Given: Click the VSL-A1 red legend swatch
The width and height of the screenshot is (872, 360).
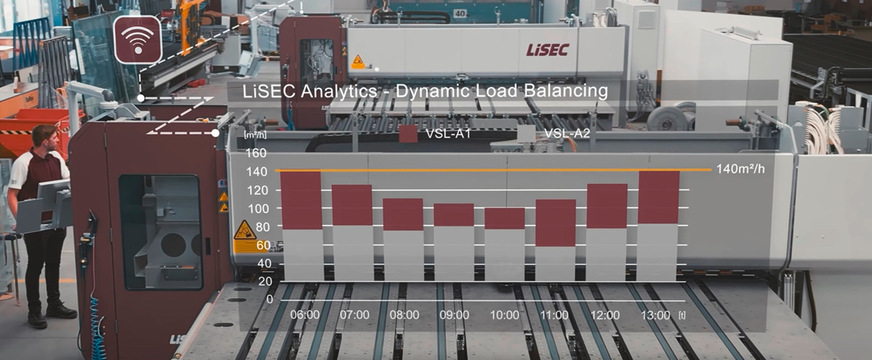Looking at the screenshot, I should point(408,134).
